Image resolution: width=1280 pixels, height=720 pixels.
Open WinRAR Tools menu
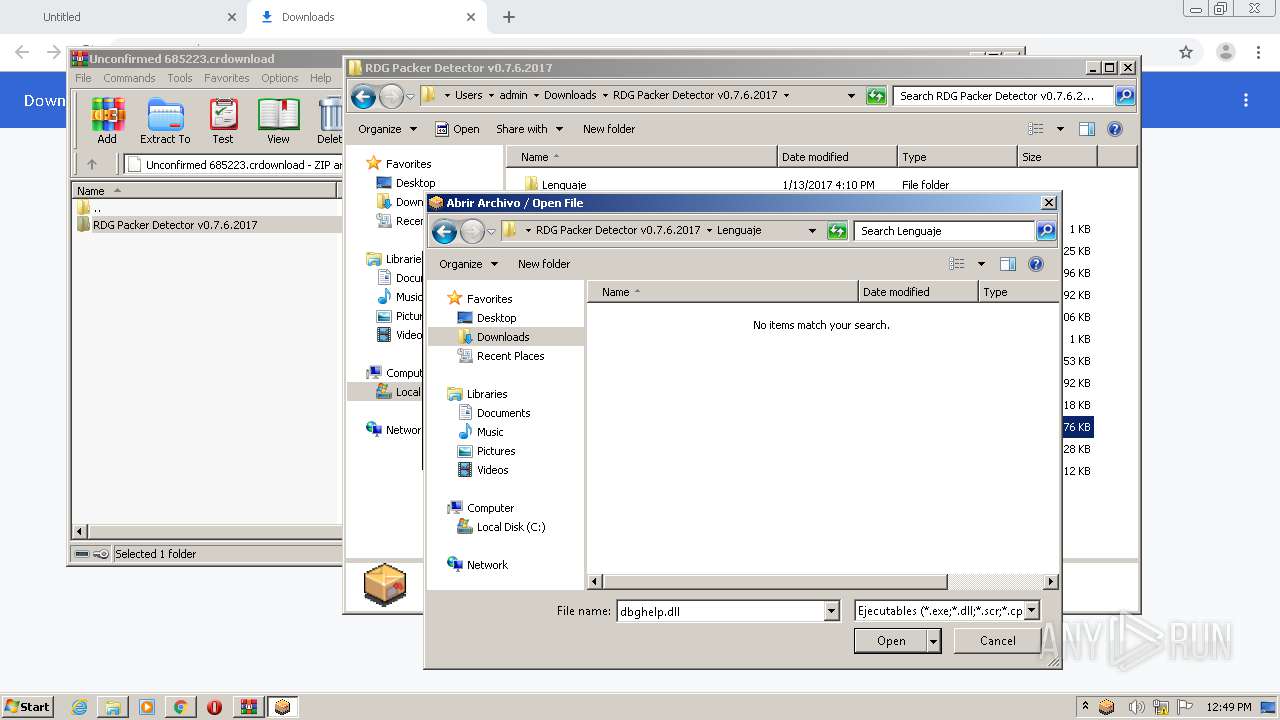[180, 78]
